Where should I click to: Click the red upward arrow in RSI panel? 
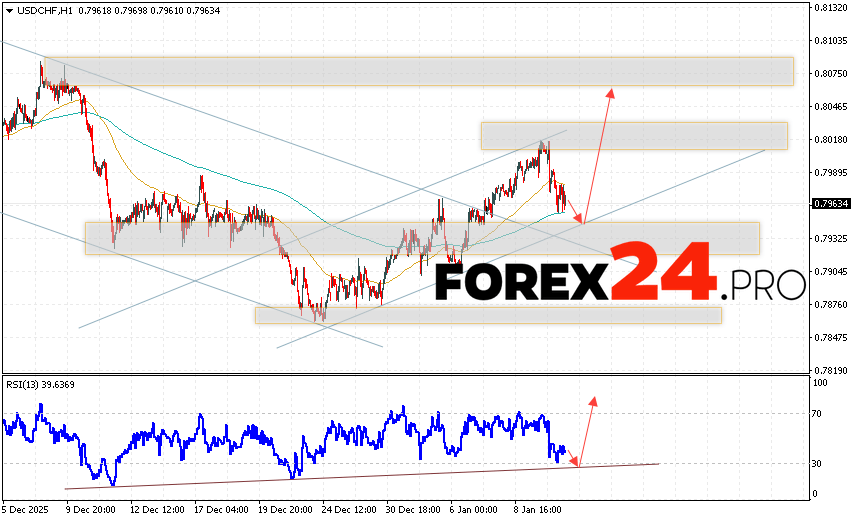586,431
